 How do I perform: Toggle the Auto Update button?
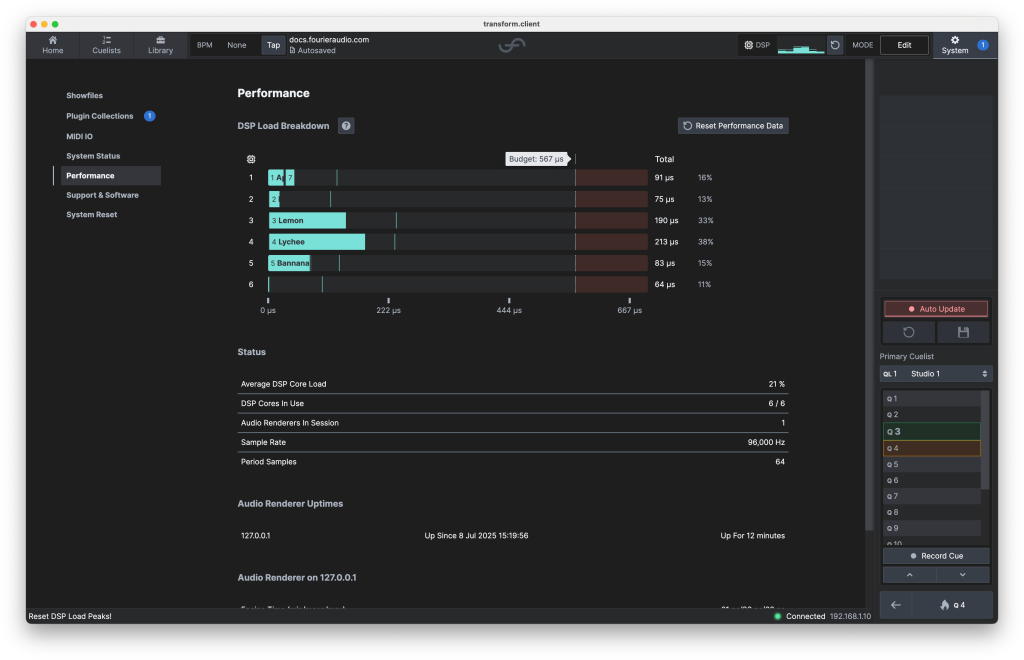pos(936,309)
